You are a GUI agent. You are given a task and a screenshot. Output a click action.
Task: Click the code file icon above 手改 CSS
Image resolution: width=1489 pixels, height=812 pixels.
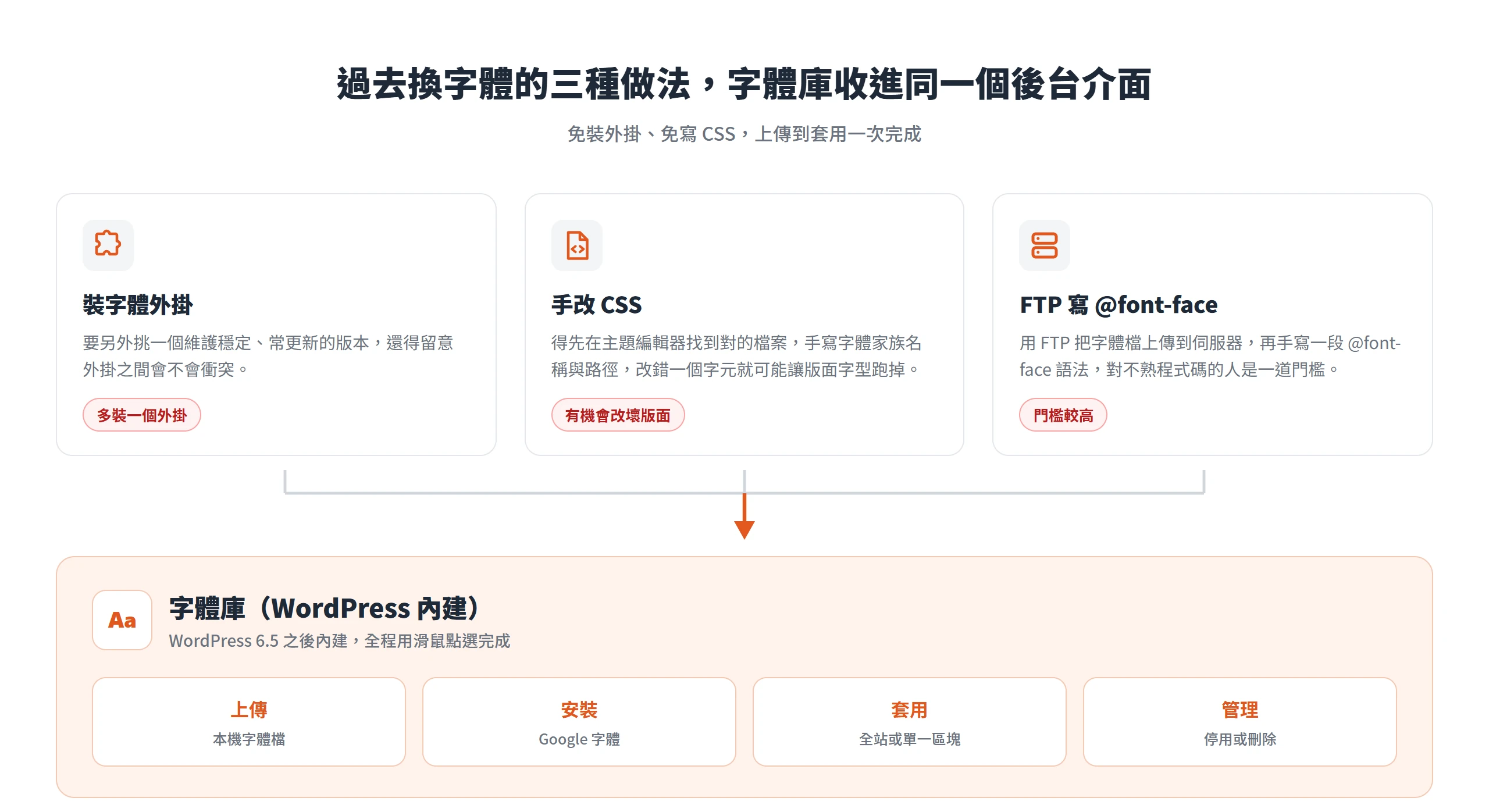pyautogui.click(x=577, y=245)
